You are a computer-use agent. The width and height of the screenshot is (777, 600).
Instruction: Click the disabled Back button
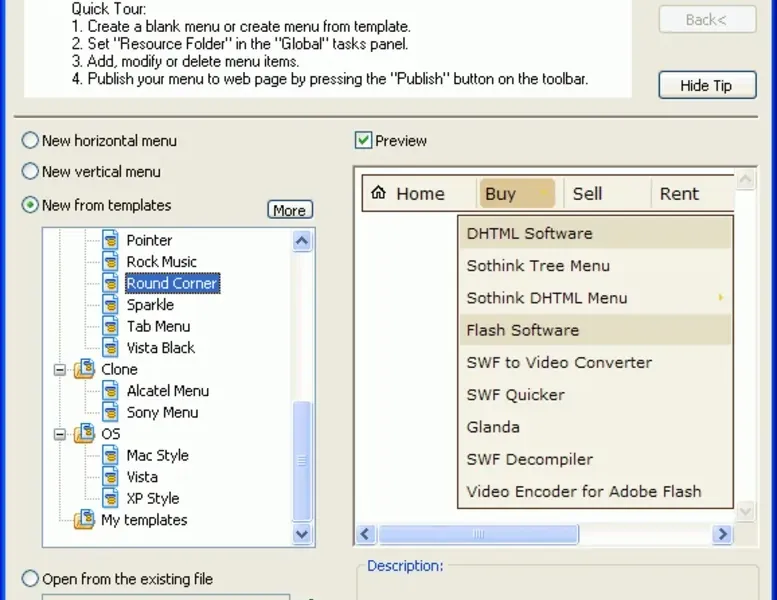pyautogui.click(x=707, y=19)
